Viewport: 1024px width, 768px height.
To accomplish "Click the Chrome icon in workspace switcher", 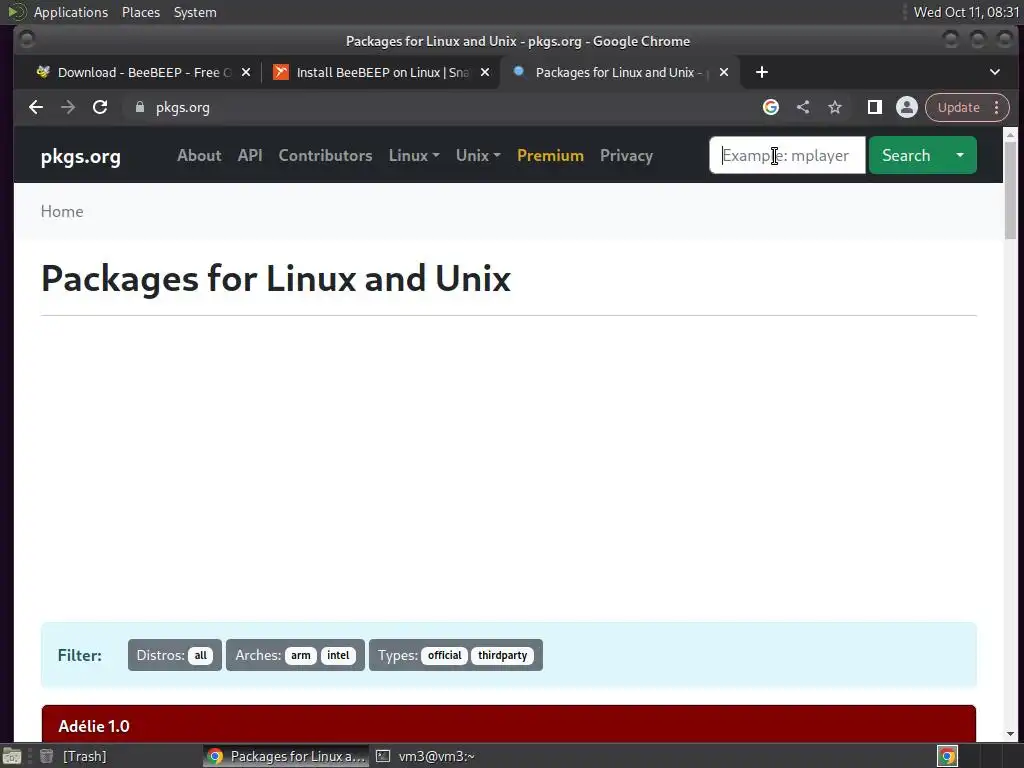I will 948,756.
